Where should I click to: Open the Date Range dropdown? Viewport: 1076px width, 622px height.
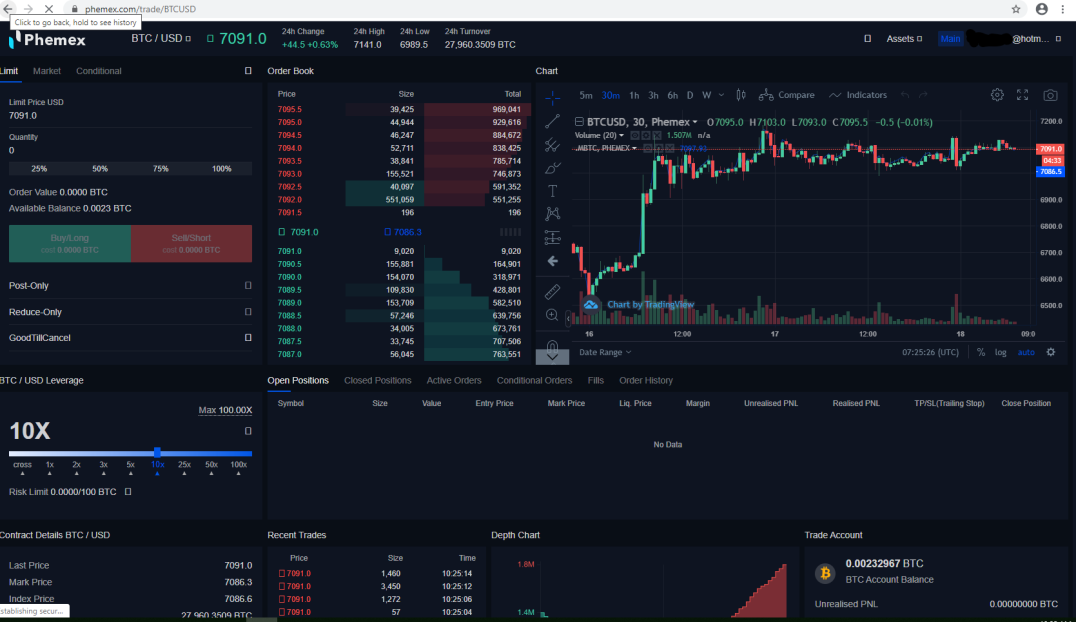[605, 352]
